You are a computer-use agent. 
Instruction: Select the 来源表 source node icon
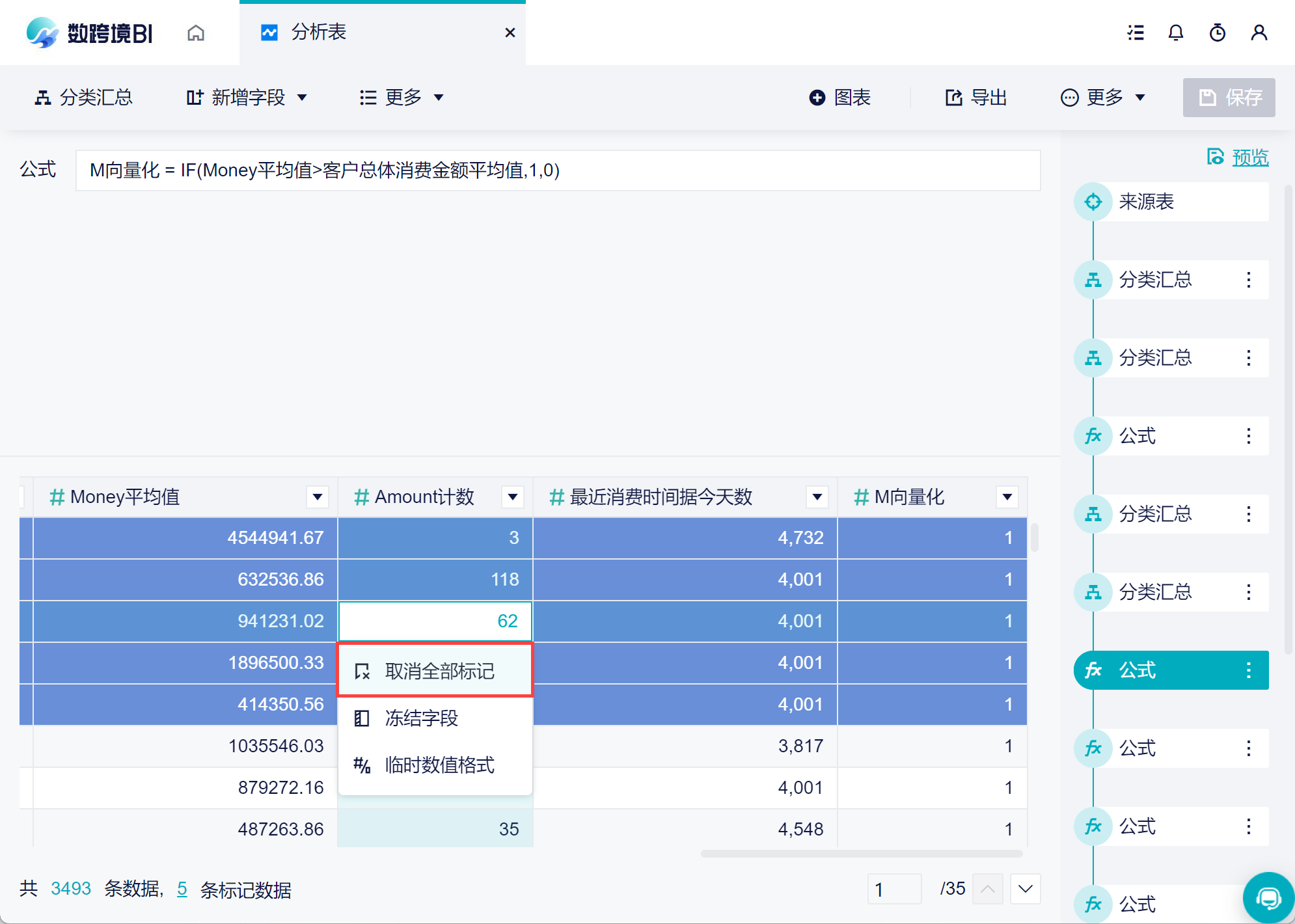[x=1093, y=202]
